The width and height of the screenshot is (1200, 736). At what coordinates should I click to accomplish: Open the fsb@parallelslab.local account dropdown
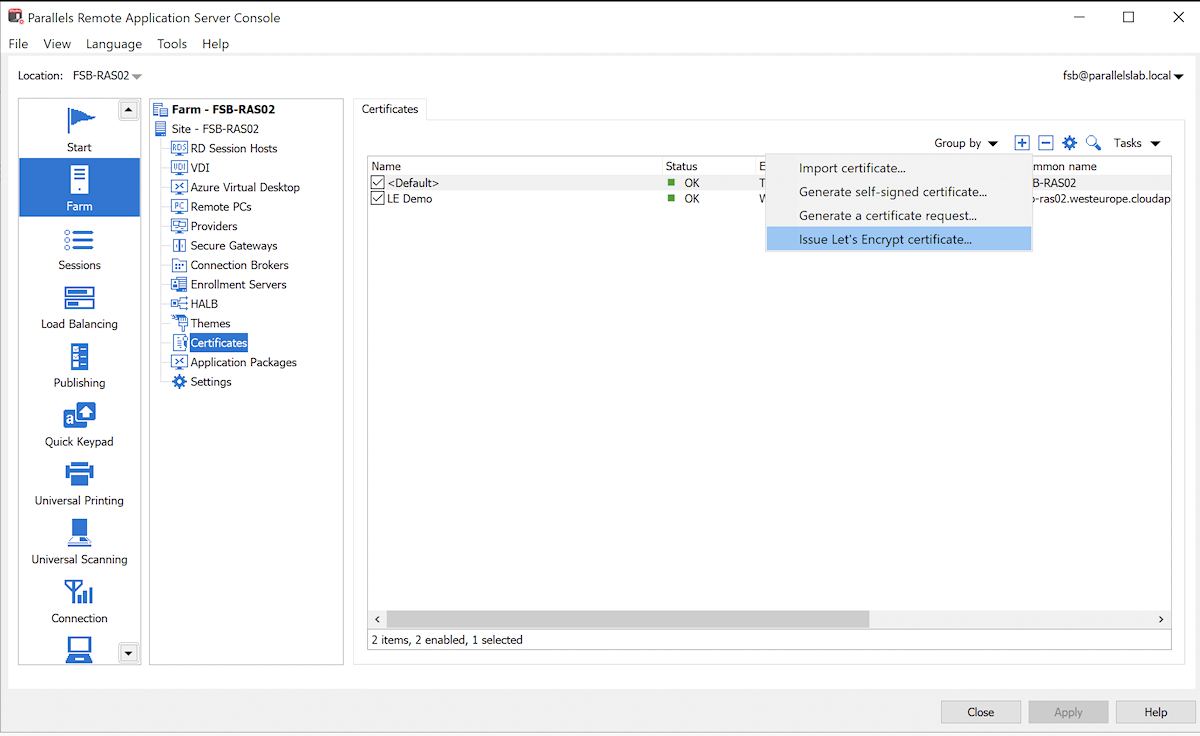pos(1123,76)
